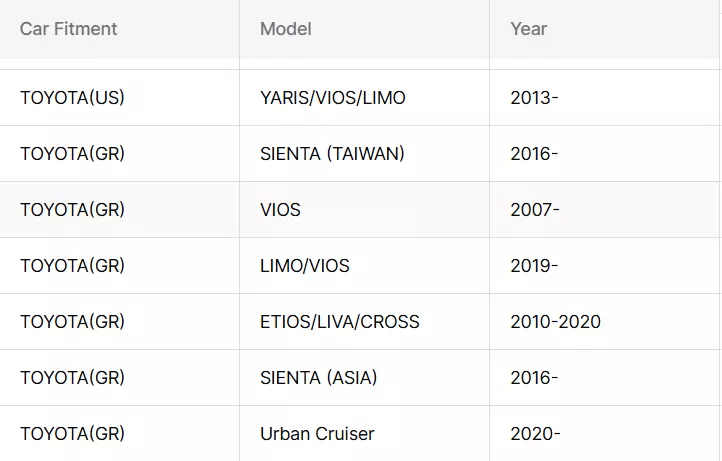Click the TOYOTA(GR) cell beside Urban Cruiser

119,434
